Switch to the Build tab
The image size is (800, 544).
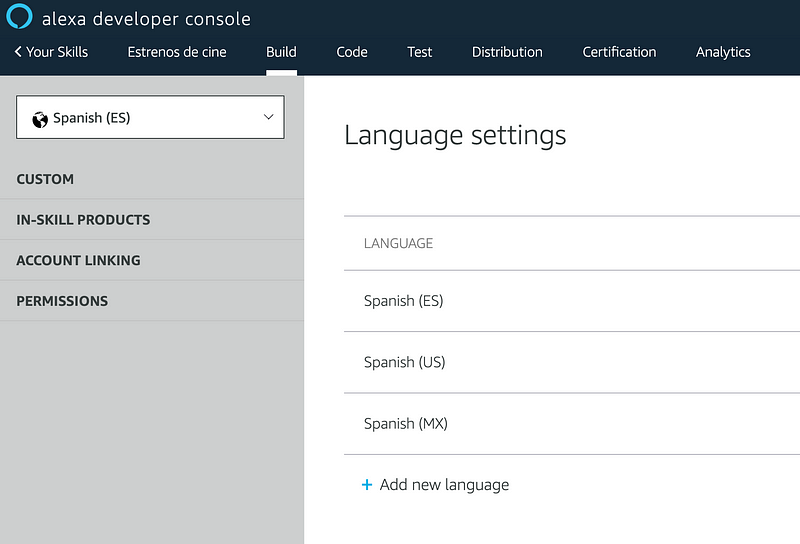click(x=281, y=52)
